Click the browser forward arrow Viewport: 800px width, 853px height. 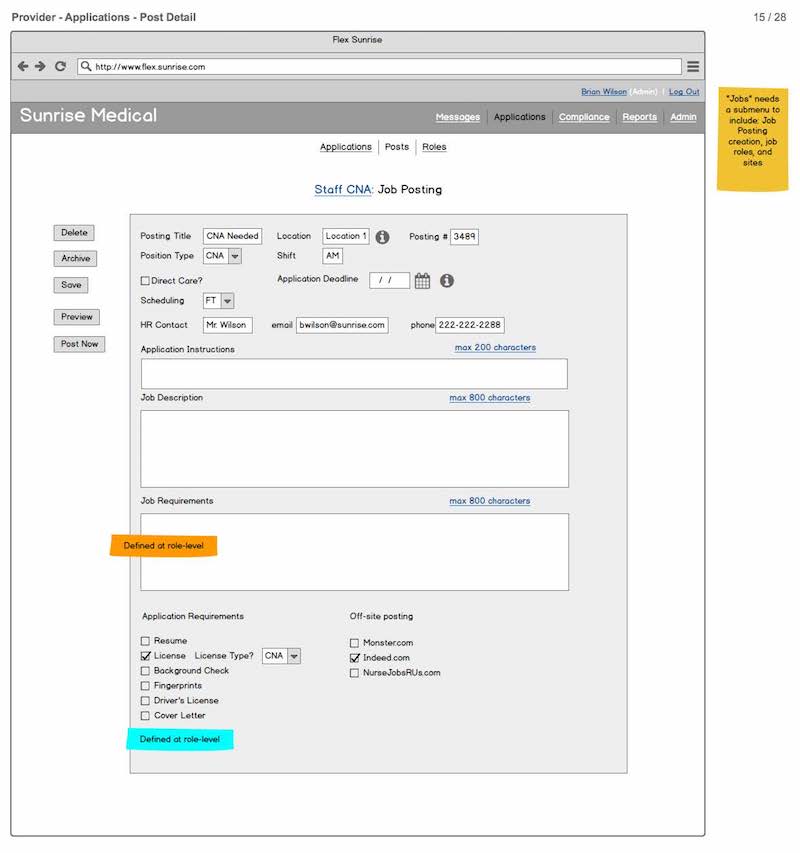pos(40,66)
